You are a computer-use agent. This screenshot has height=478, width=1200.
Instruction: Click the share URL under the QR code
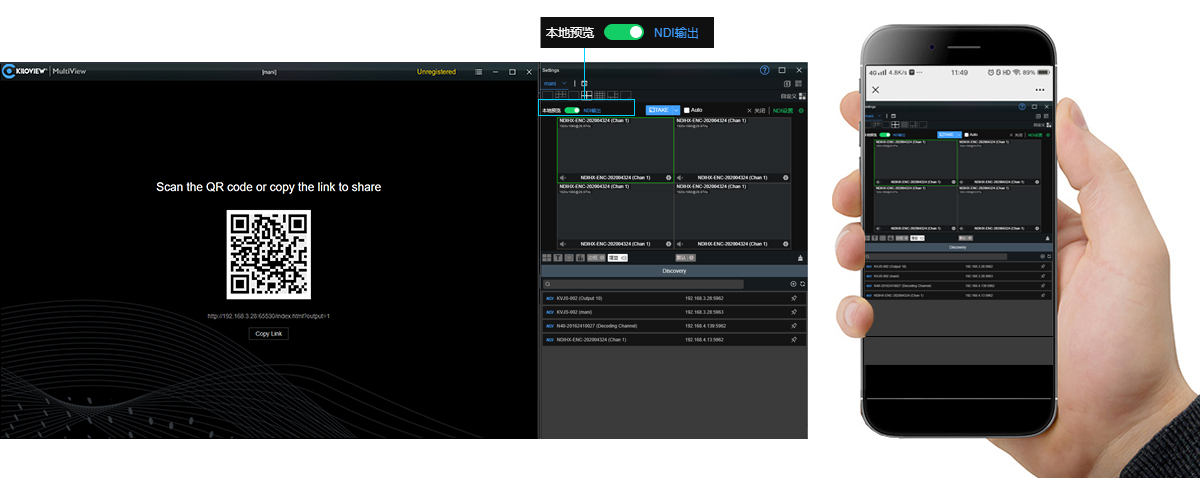[x=269, y=316]
